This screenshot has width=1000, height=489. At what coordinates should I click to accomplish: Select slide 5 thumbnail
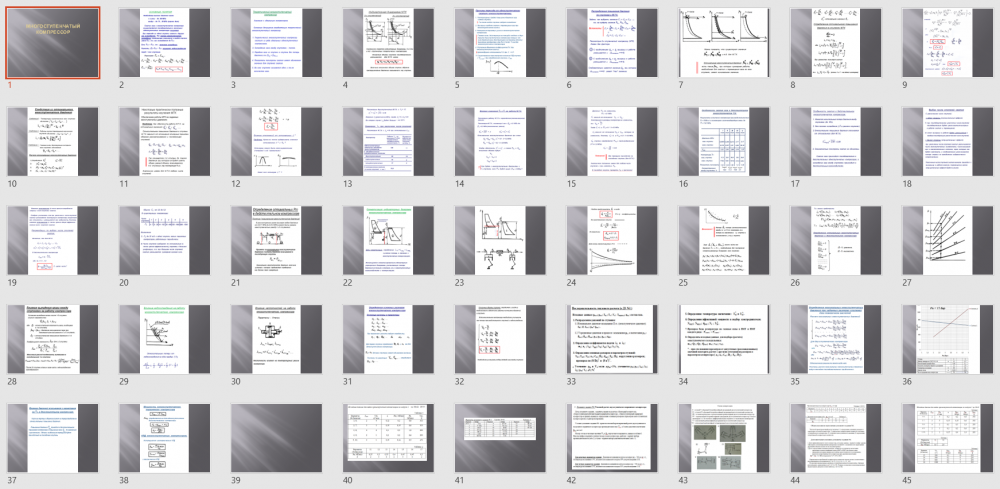coord(501,43)
